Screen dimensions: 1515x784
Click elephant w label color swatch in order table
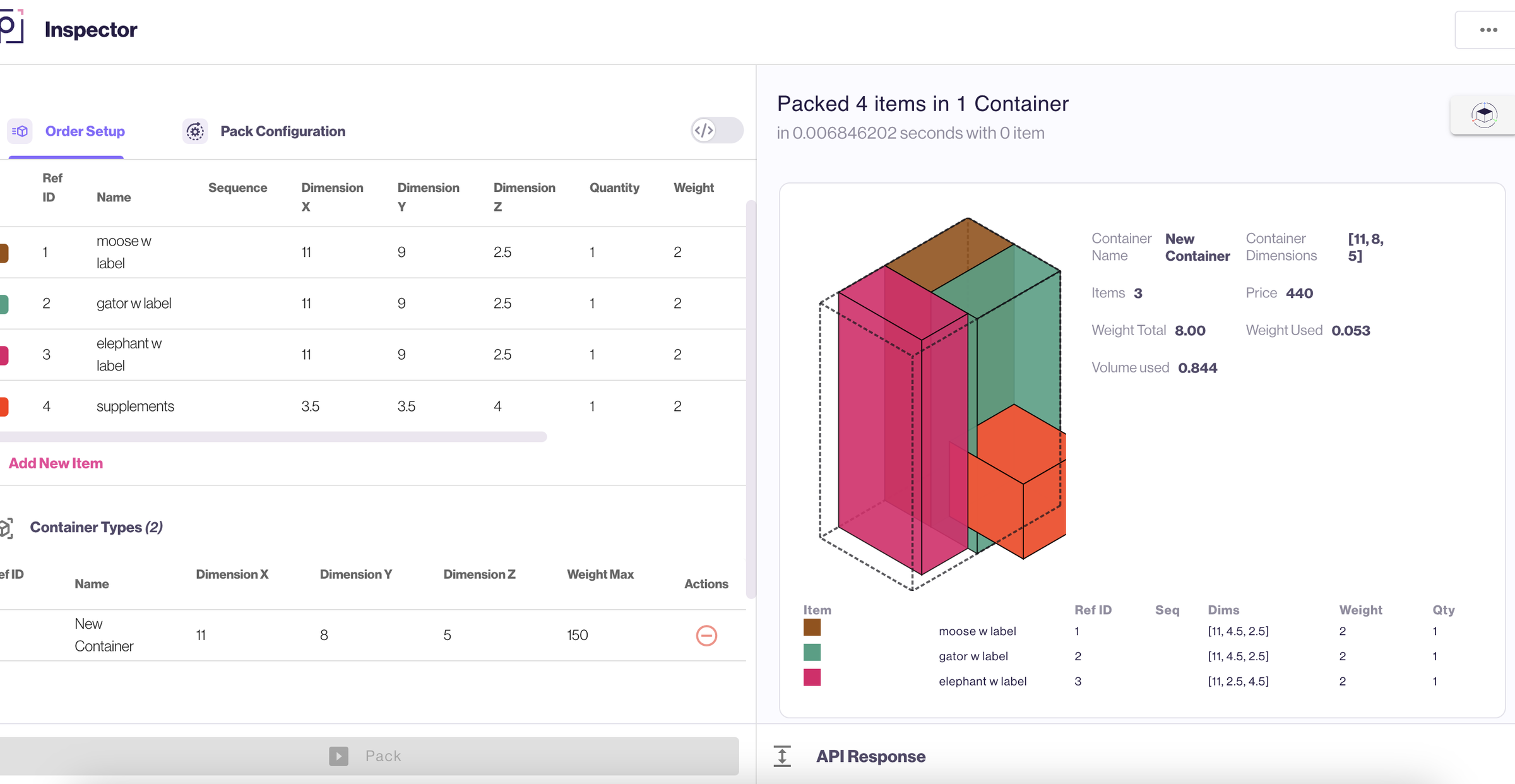click(4, 355)
